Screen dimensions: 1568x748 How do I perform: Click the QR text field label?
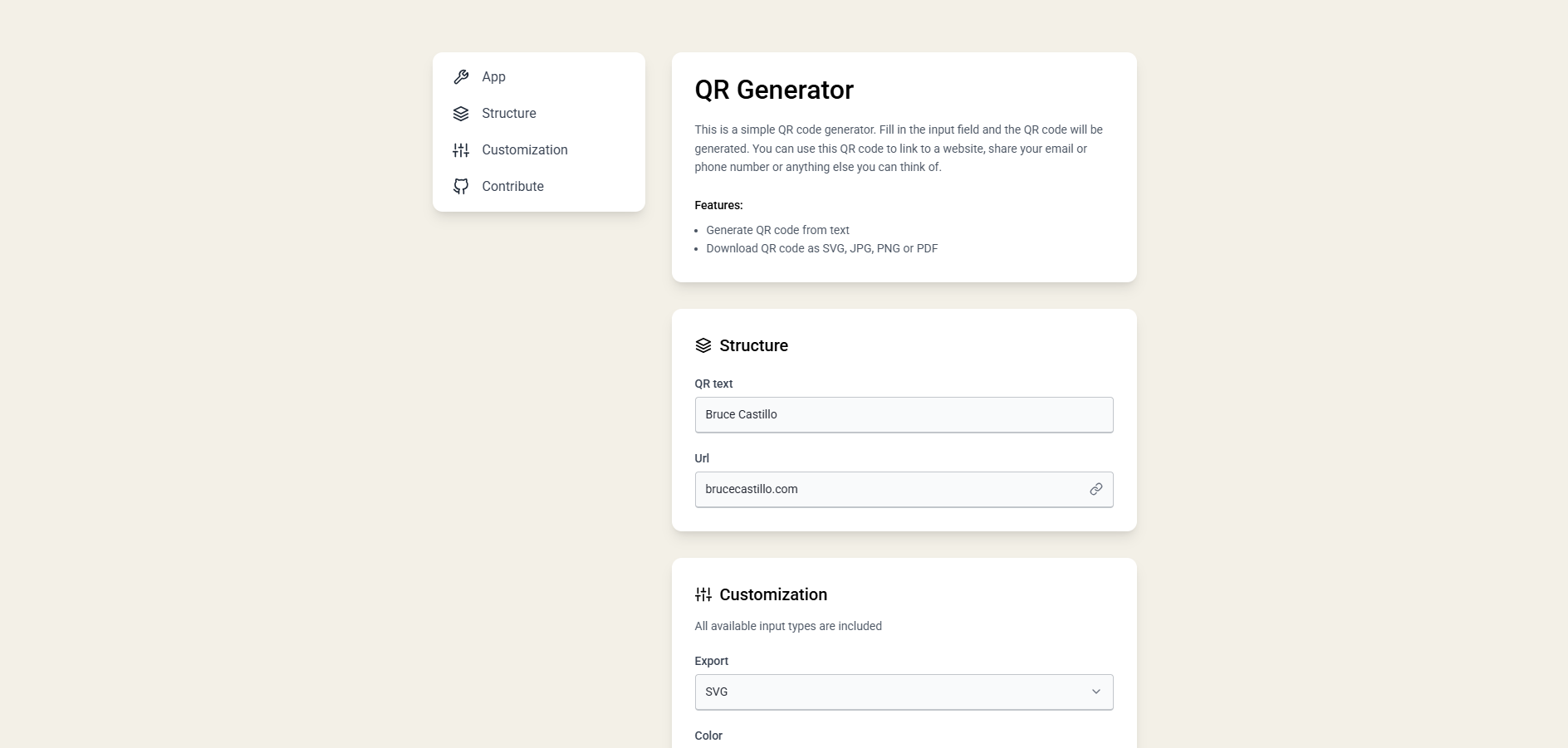[713, 384]
